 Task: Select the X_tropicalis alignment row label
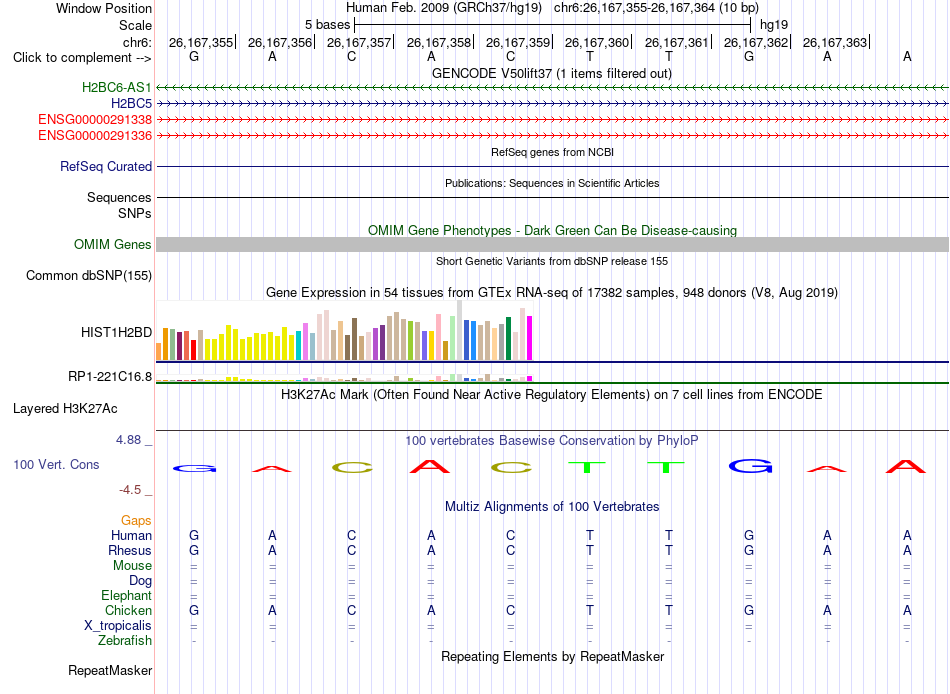[118, 626]
